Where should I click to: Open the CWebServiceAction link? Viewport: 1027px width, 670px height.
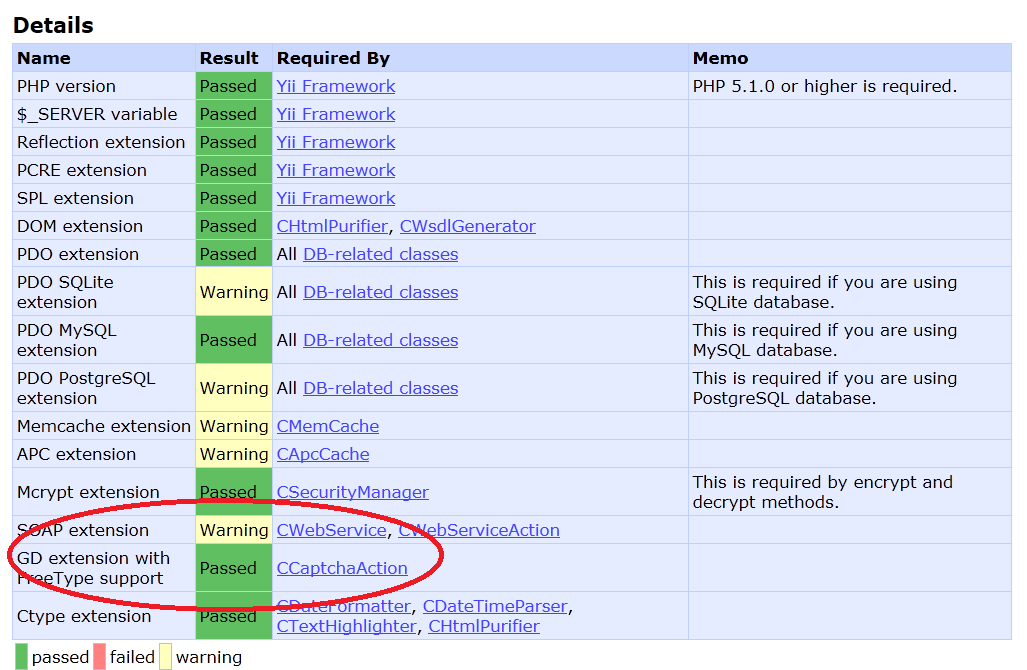tap(478, 530)
